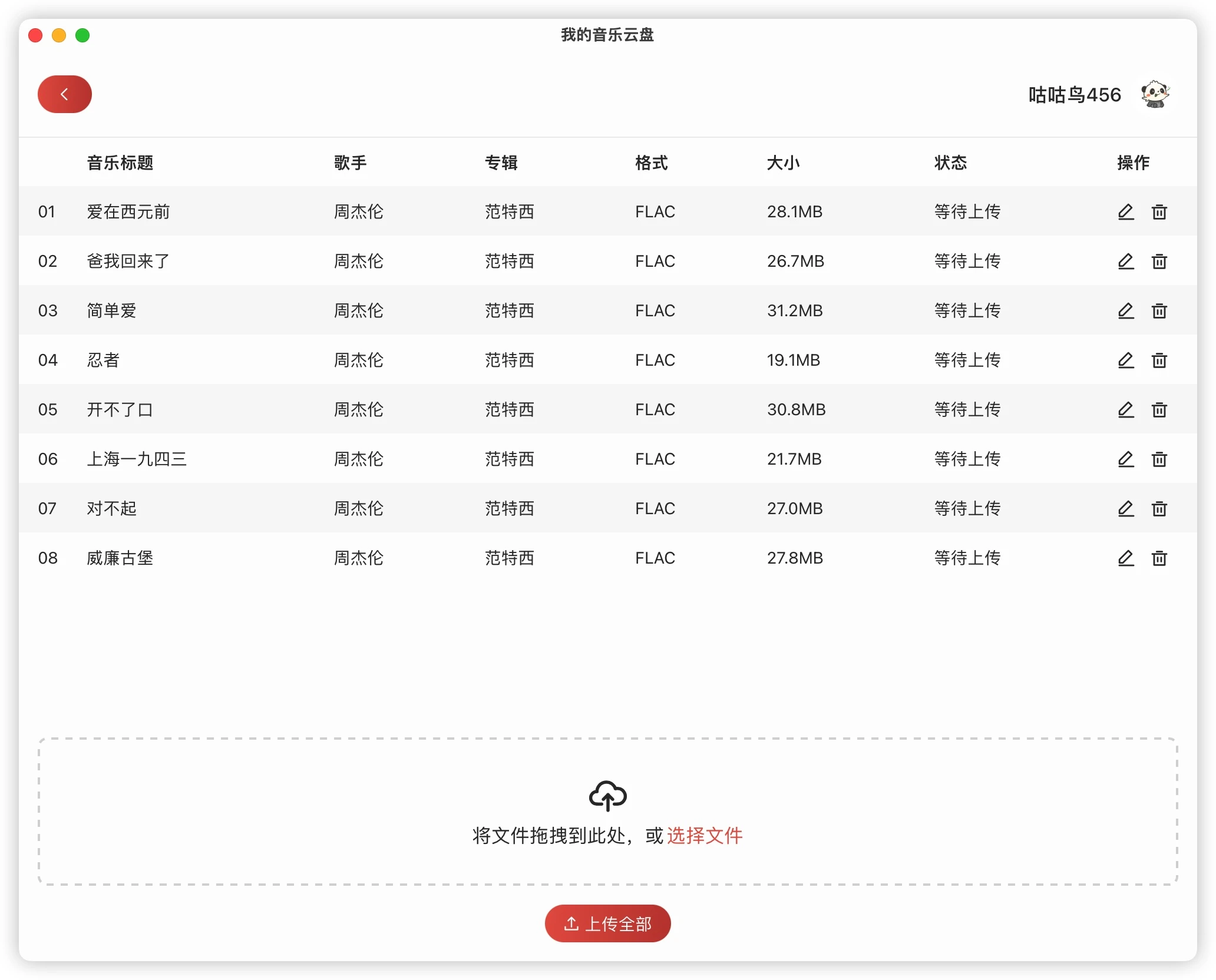Edit the song 开不了口
Viewport: 1216px width, 980px height.
(x=1126, y=409)
